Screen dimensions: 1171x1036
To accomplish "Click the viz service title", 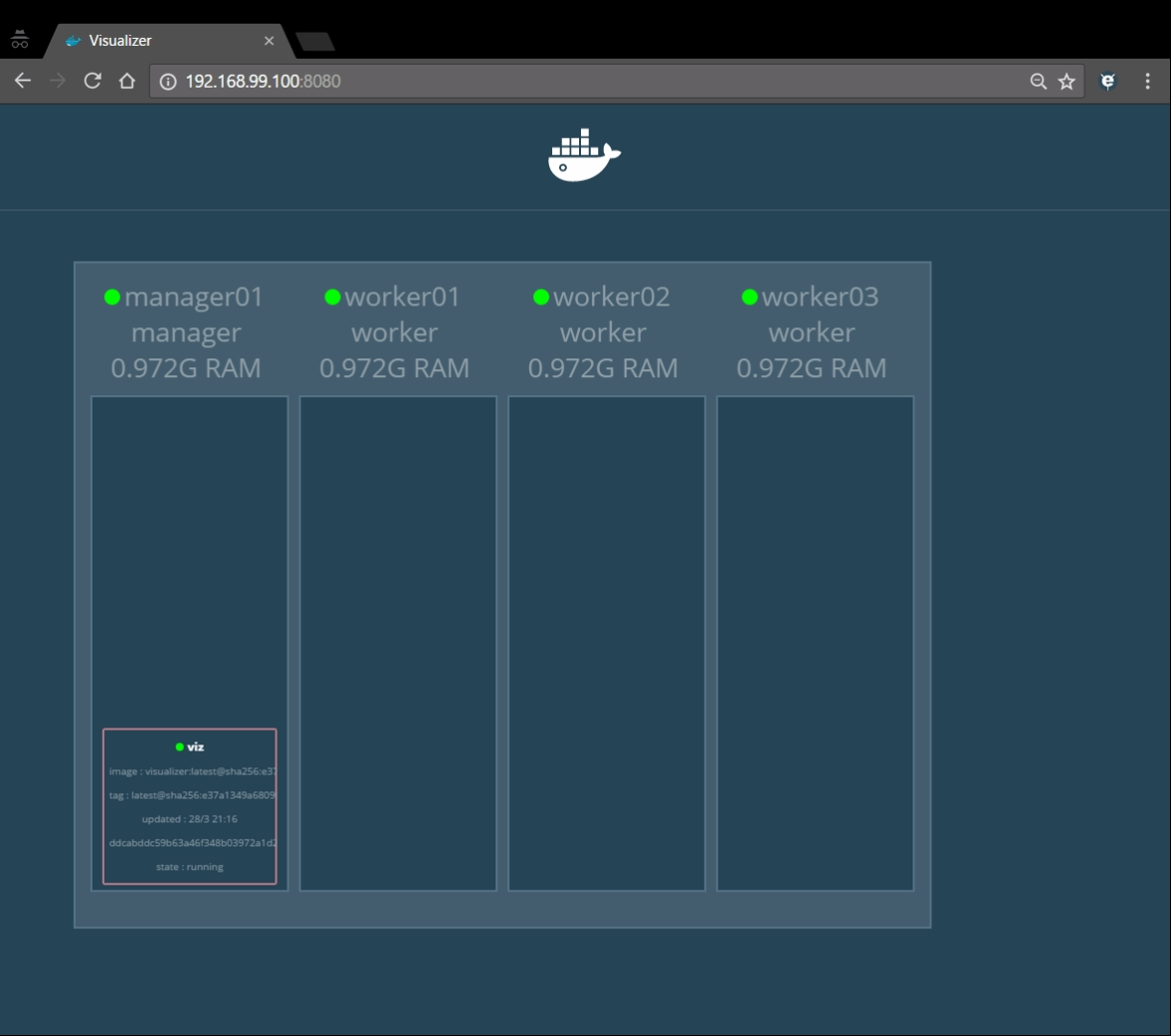I will point(196,747).
